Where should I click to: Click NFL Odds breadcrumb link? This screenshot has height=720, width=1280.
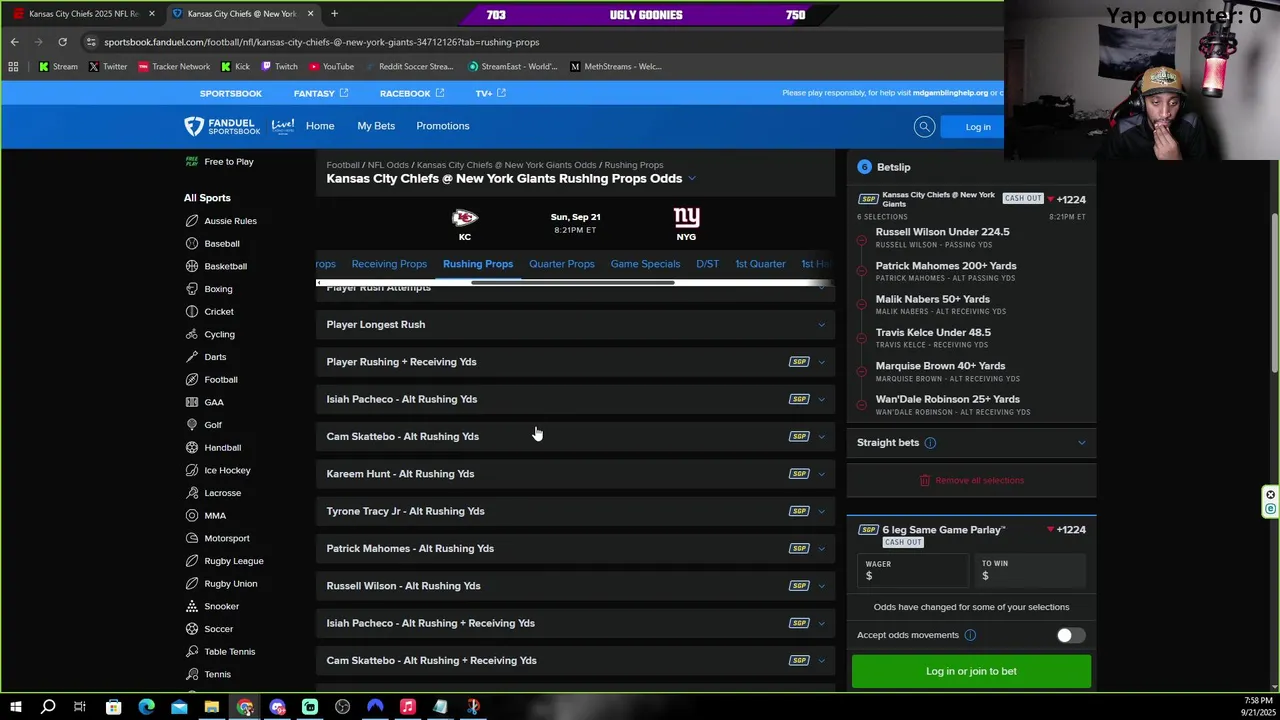coord(388,165)
